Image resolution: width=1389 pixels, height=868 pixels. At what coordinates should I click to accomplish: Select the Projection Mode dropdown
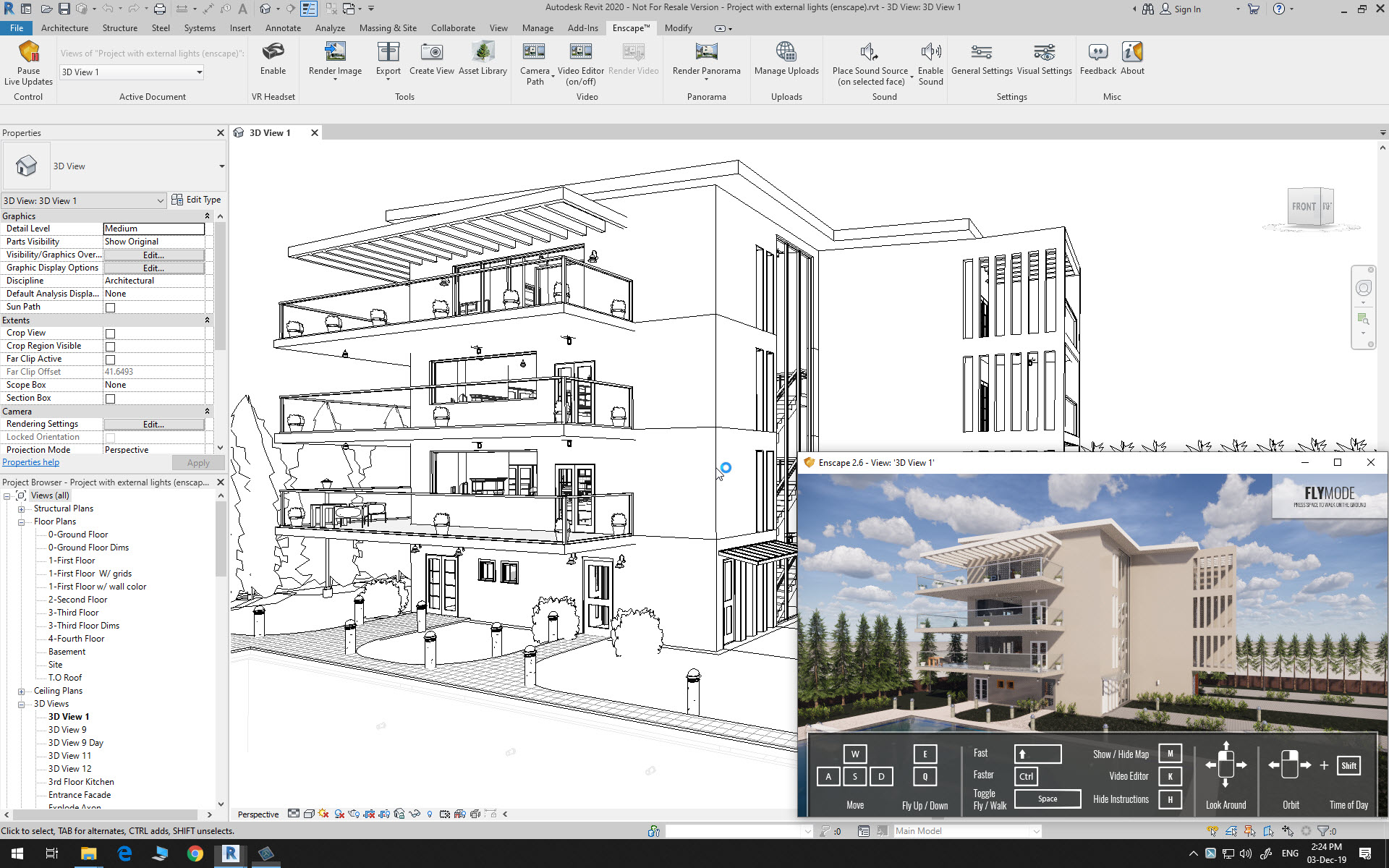(155, 449)
